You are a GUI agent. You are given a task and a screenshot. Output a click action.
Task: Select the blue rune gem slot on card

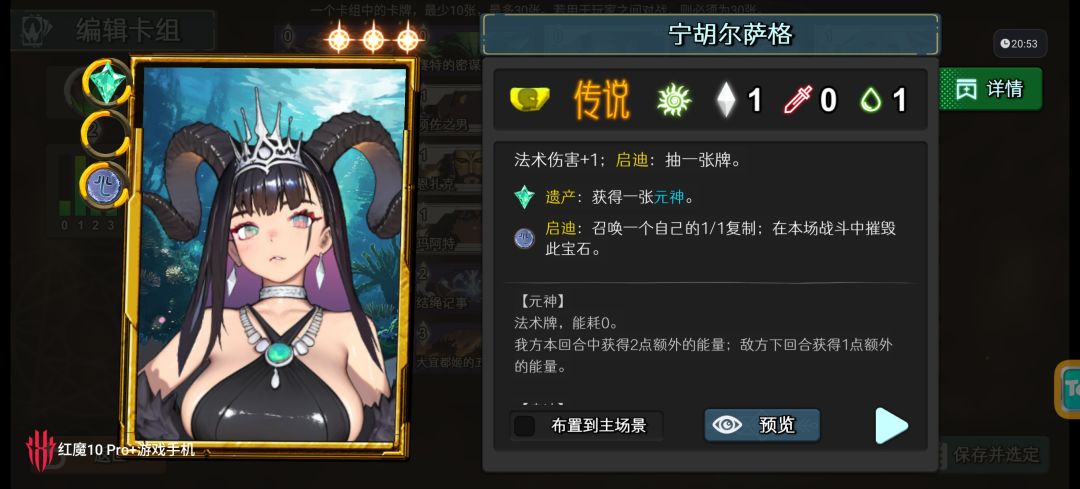[x=105, y=185]
